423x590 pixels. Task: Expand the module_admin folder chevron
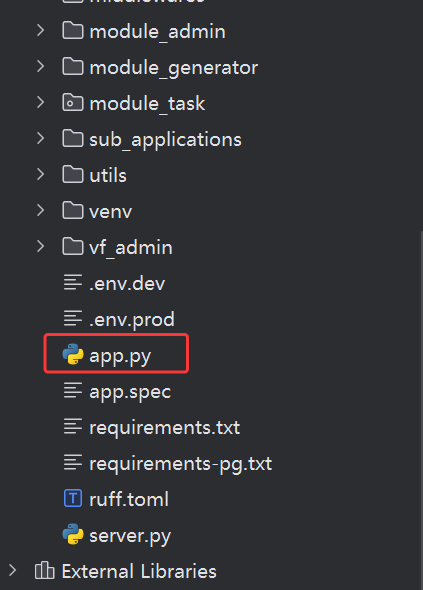coord(41,30)
